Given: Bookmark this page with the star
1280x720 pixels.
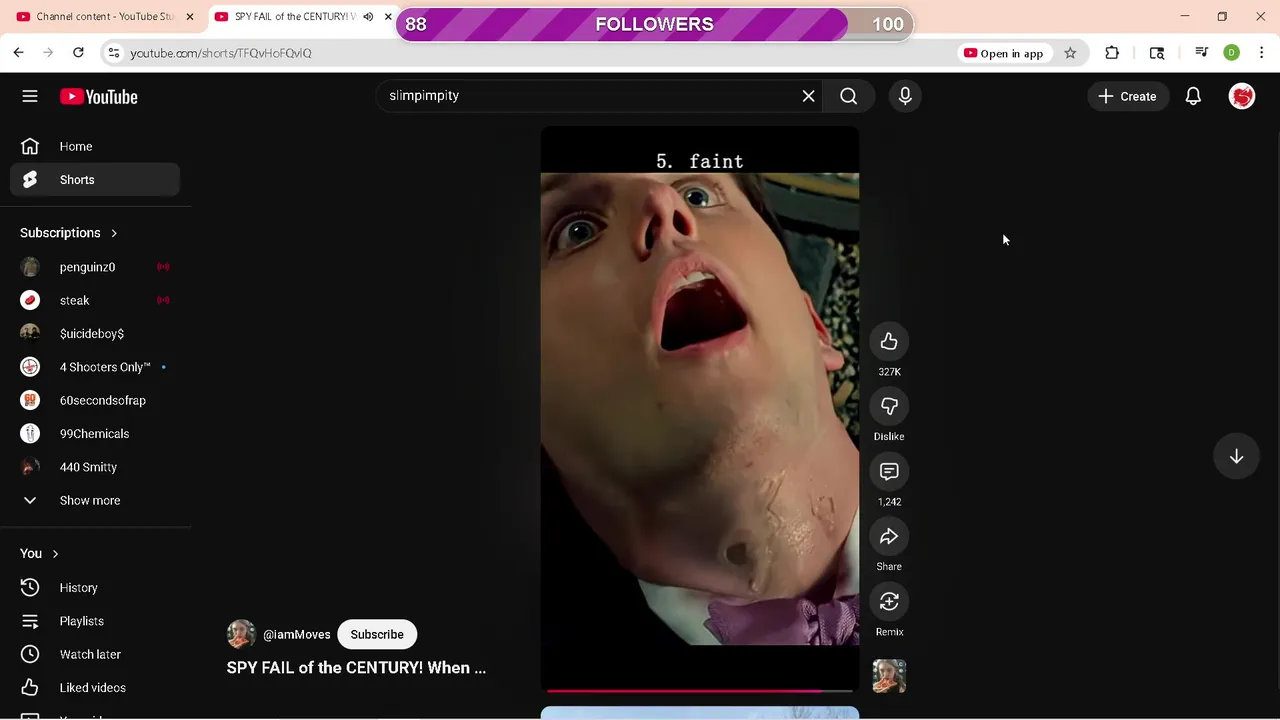Looking at the screenshot, I should (x=1070, y=53).
